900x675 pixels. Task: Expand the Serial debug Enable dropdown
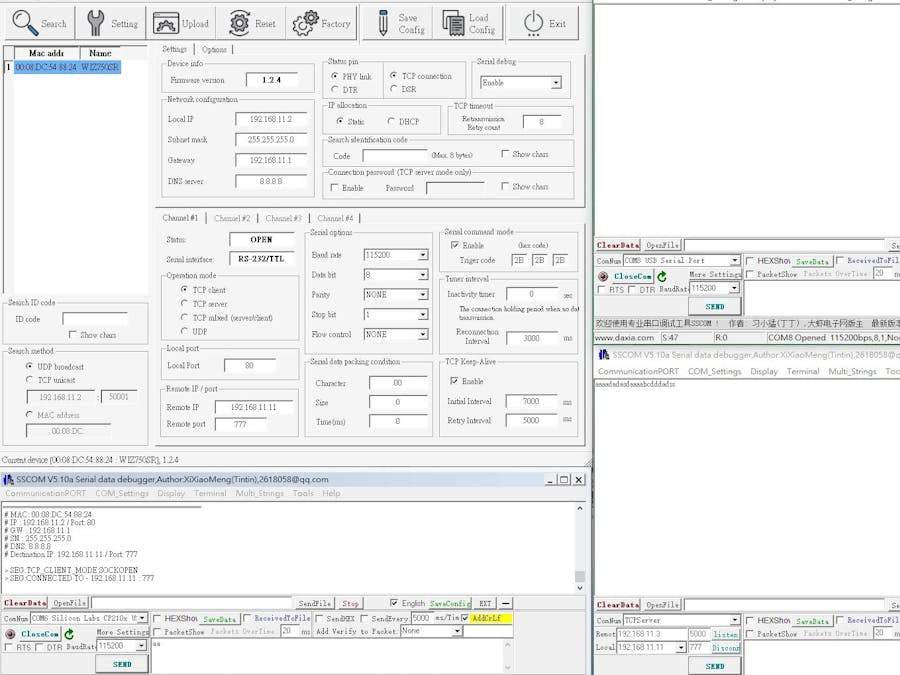click(555, 83)
